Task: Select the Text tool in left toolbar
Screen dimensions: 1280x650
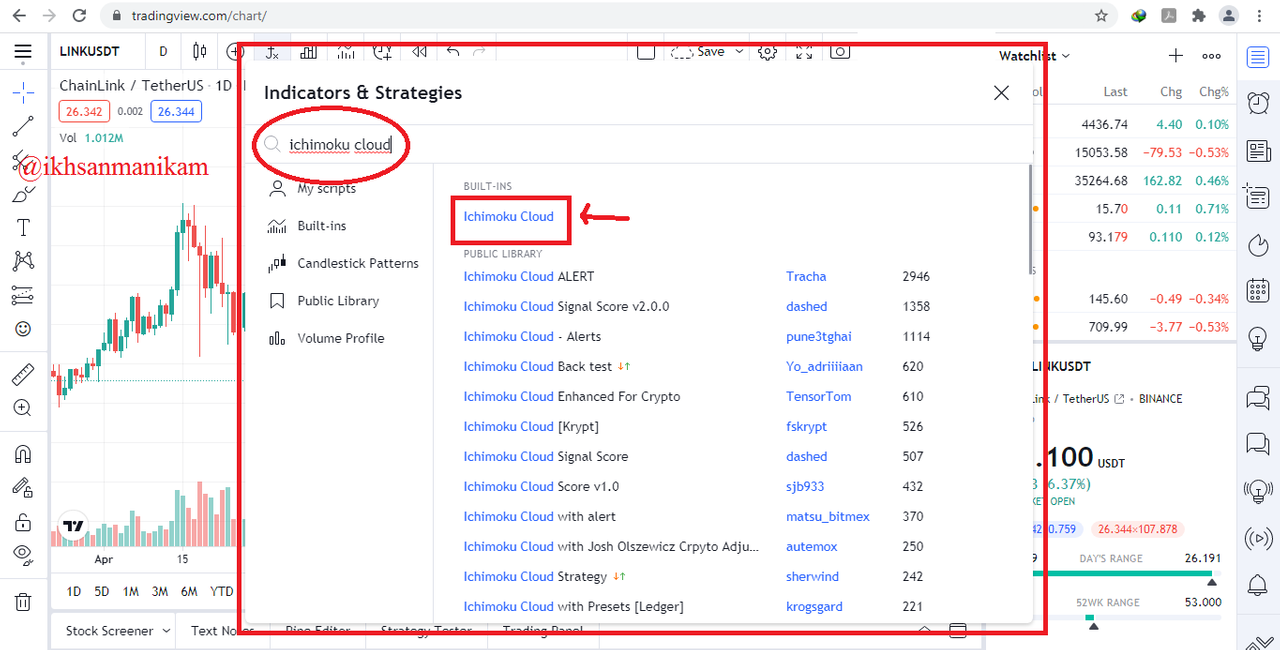Action: click(x=23, y=228)
